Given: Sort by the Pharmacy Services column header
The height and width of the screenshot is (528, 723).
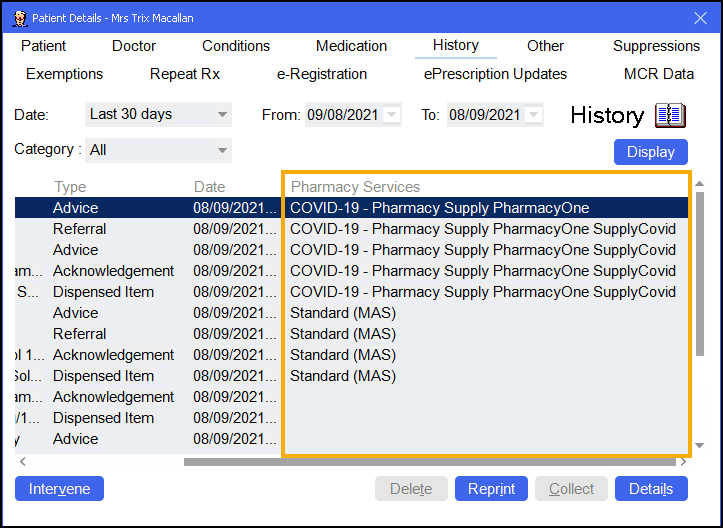Looking at the screenshot, I should tap(355, 187).
